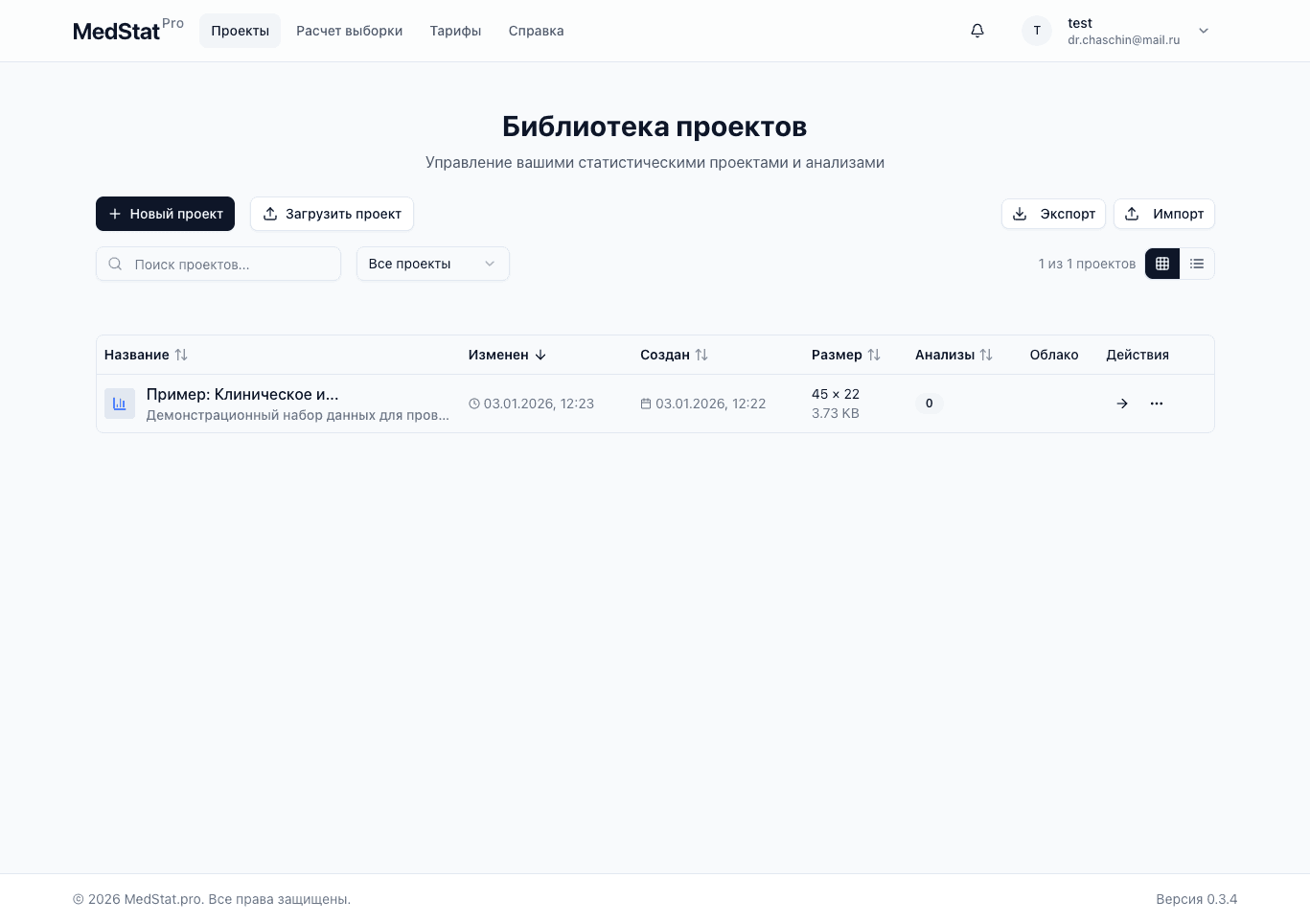Sort by Название column
Image resolution: width=1310 pixels, height=924 pixels.
[x=146, y=355]
